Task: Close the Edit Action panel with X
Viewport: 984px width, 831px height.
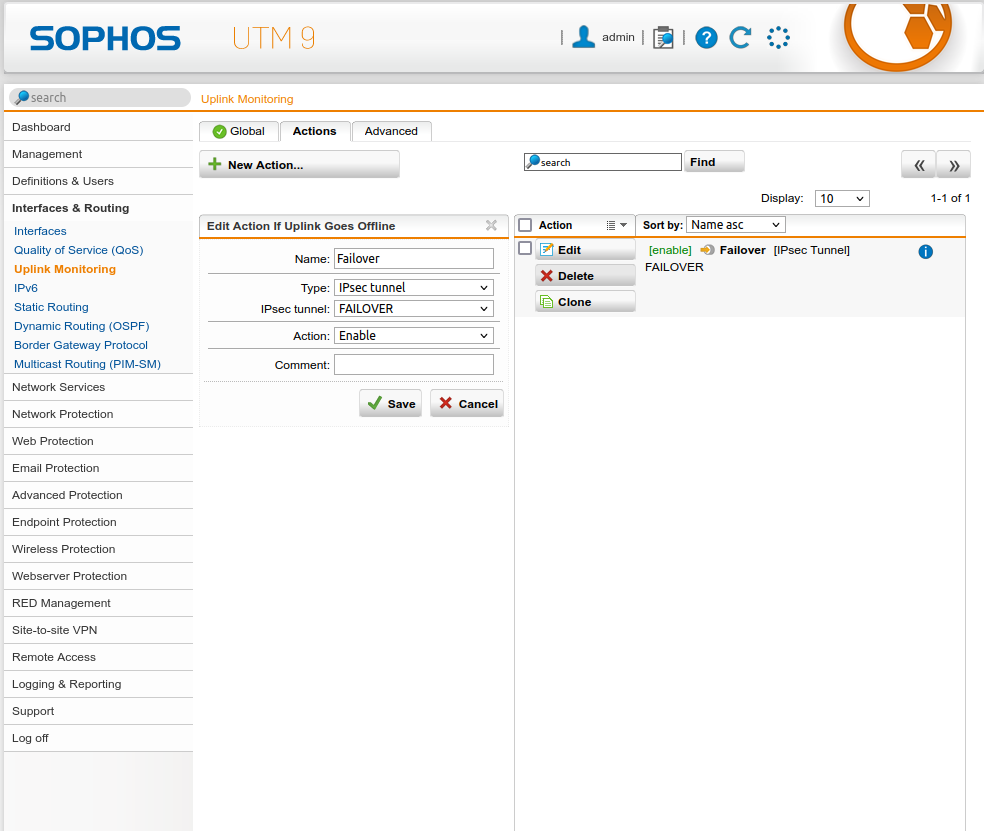Action: (491, 226)
